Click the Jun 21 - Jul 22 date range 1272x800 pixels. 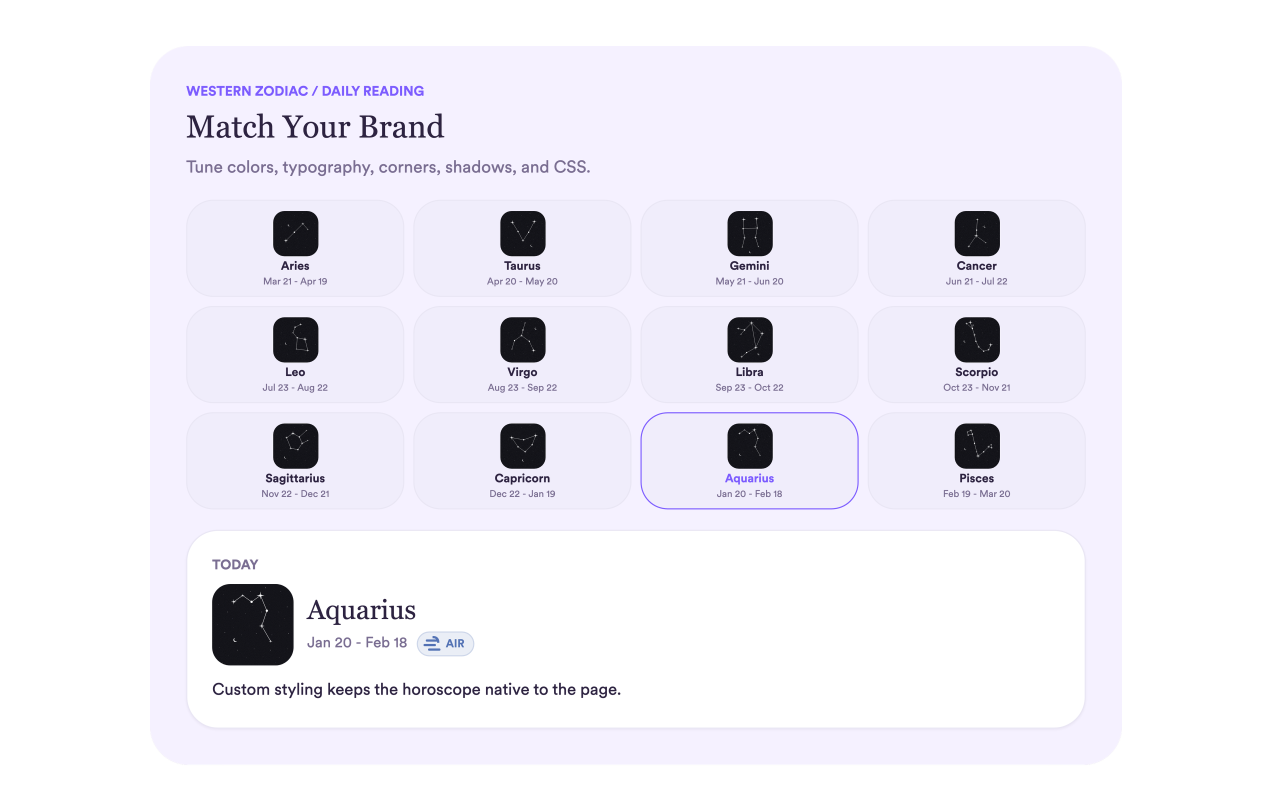[x=976, y=282]
